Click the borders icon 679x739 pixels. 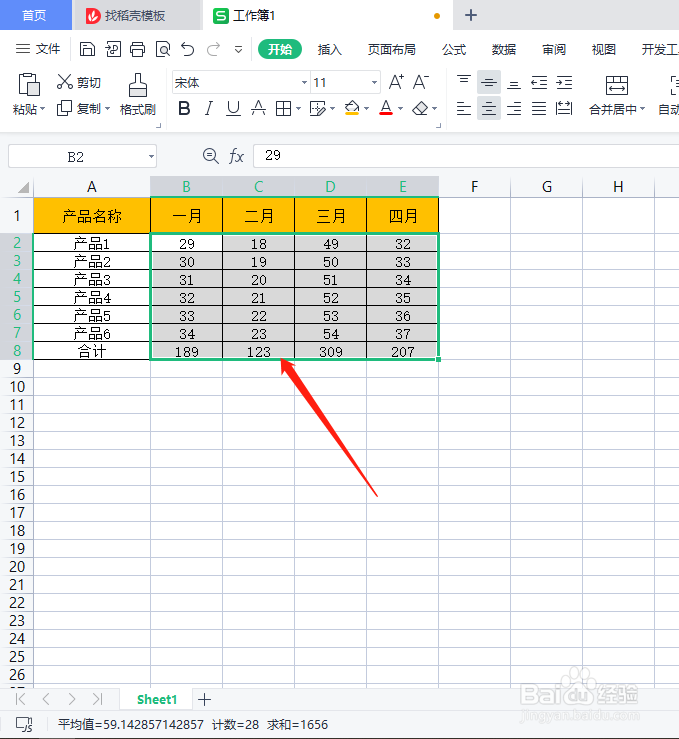pos(283,109)
